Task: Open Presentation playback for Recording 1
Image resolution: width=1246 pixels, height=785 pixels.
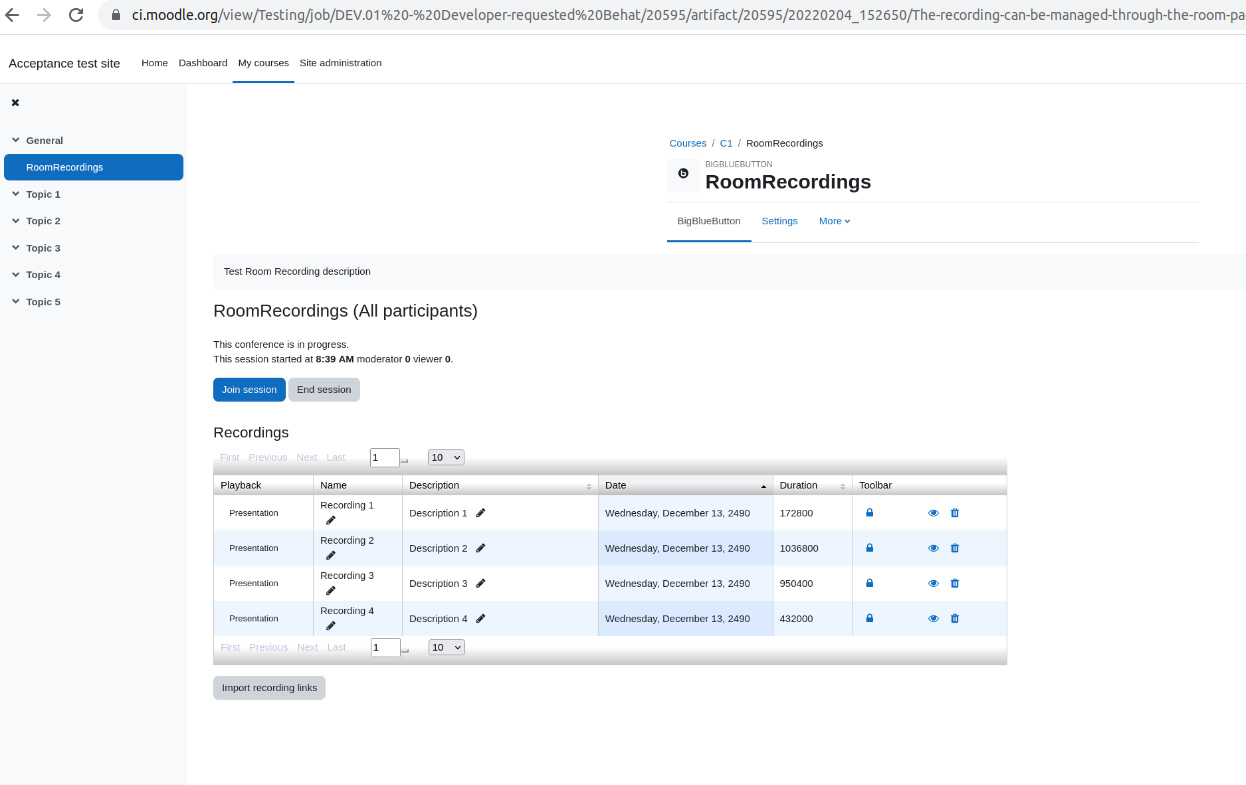Action: (x=254, y=513)
